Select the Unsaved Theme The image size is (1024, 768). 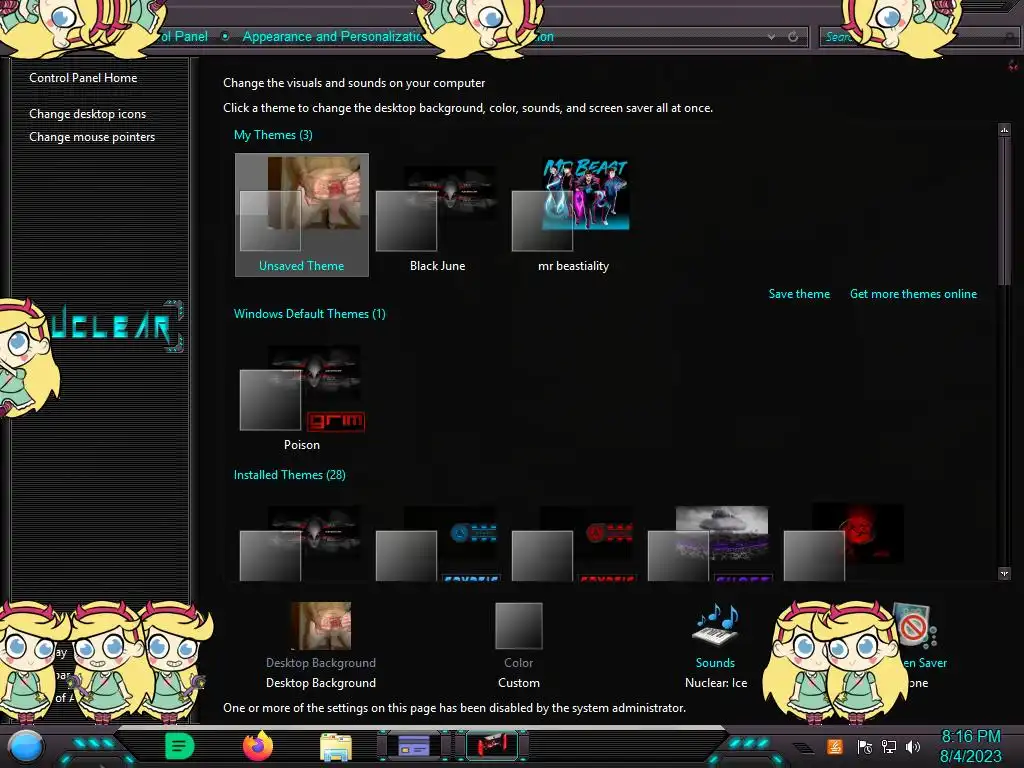point(302,215)
